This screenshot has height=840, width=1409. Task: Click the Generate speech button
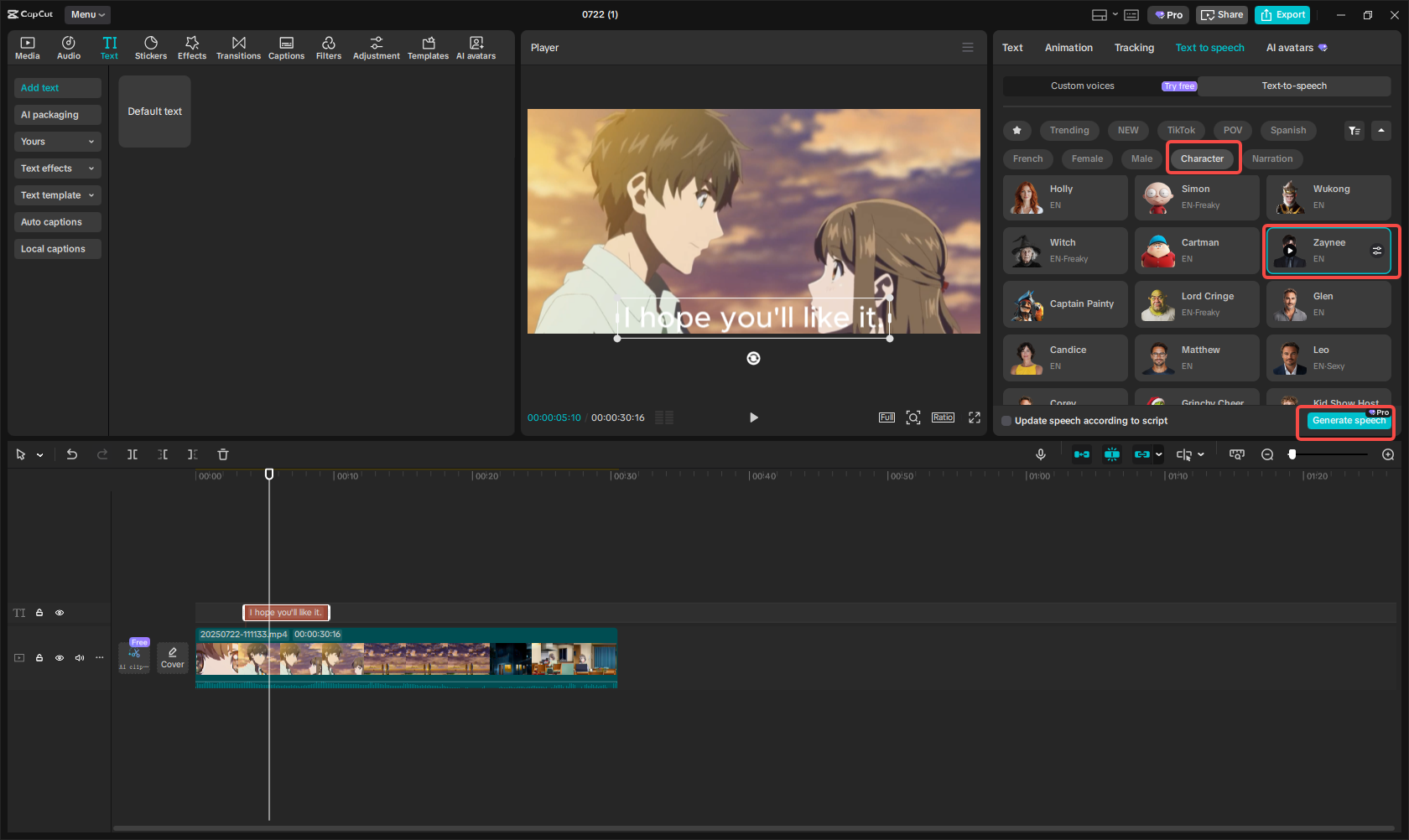click(1345, 422)
